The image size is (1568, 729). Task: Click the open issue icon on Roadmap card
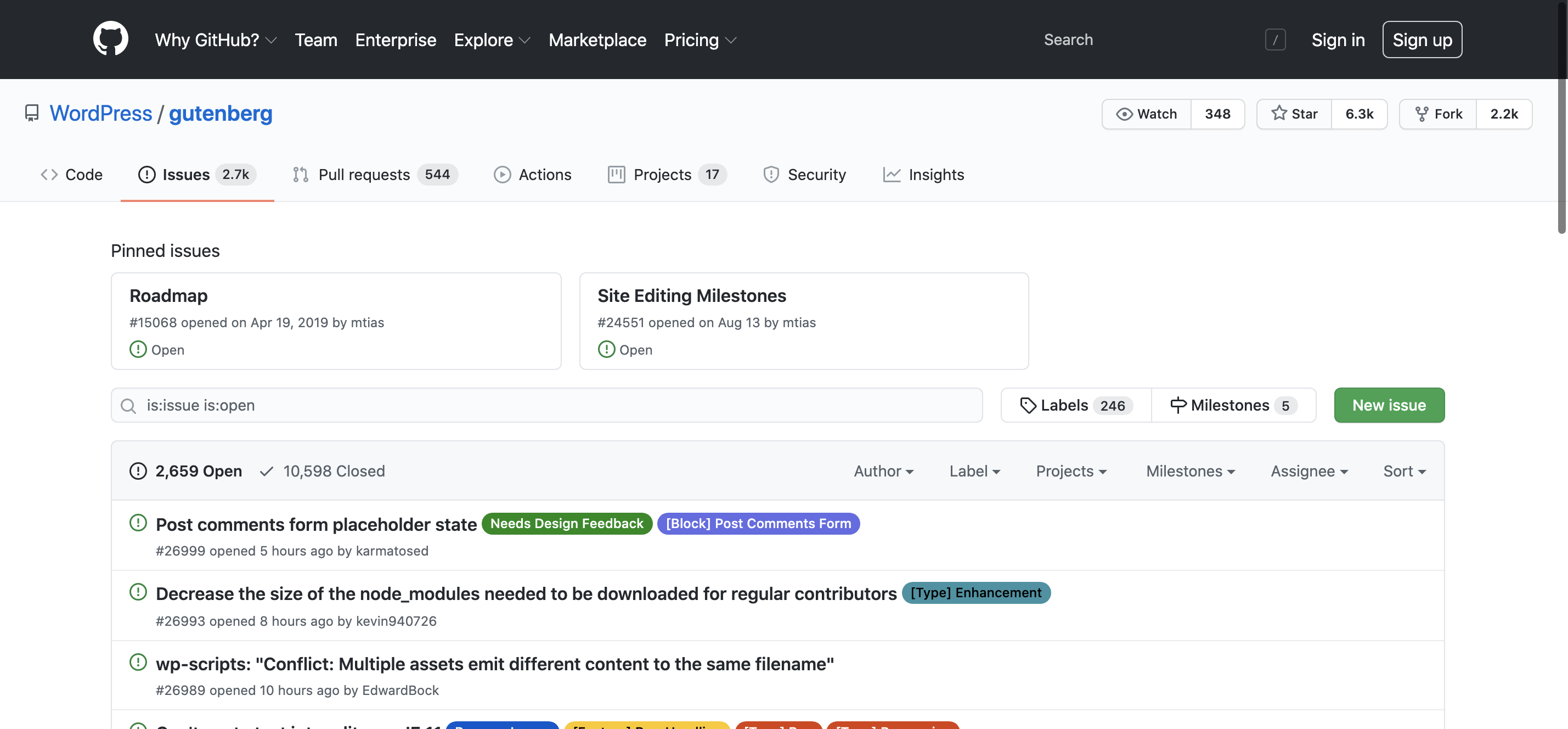137,349
